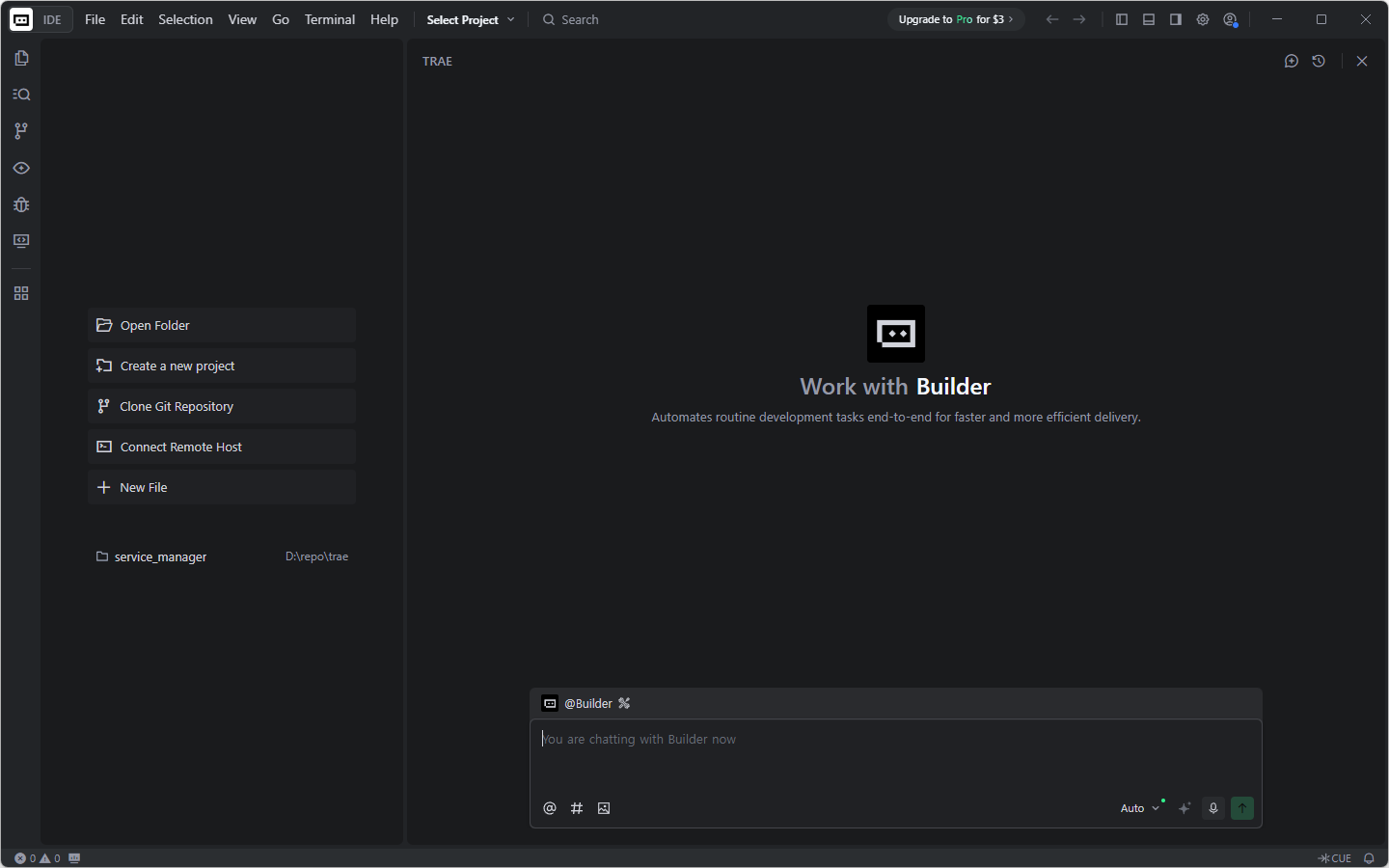
Task: Click the IDE mode label
Action: pyautogui.click(x=52, y=19)
